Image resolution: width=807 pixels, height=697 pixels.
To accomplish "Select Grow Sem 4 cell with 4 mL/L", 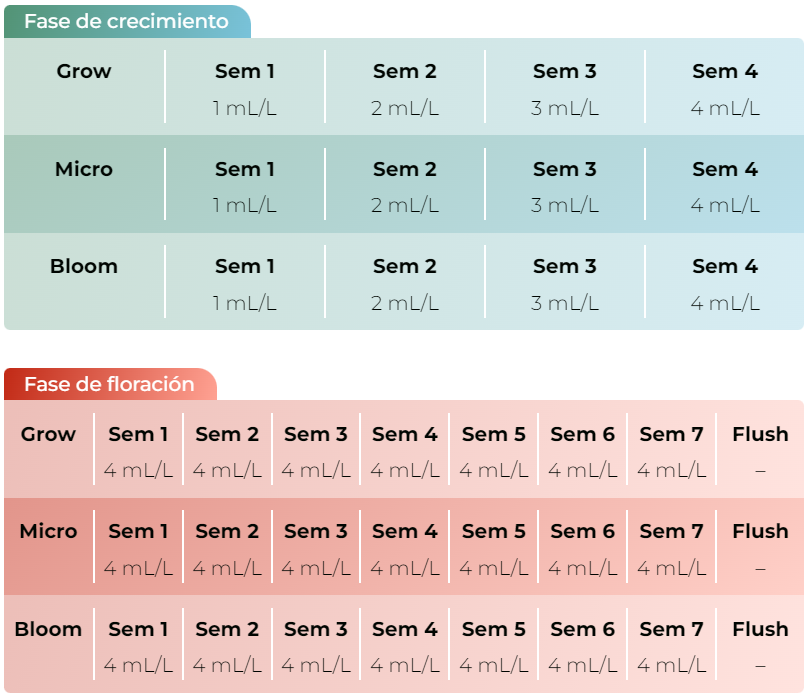I will coord(725,86).
